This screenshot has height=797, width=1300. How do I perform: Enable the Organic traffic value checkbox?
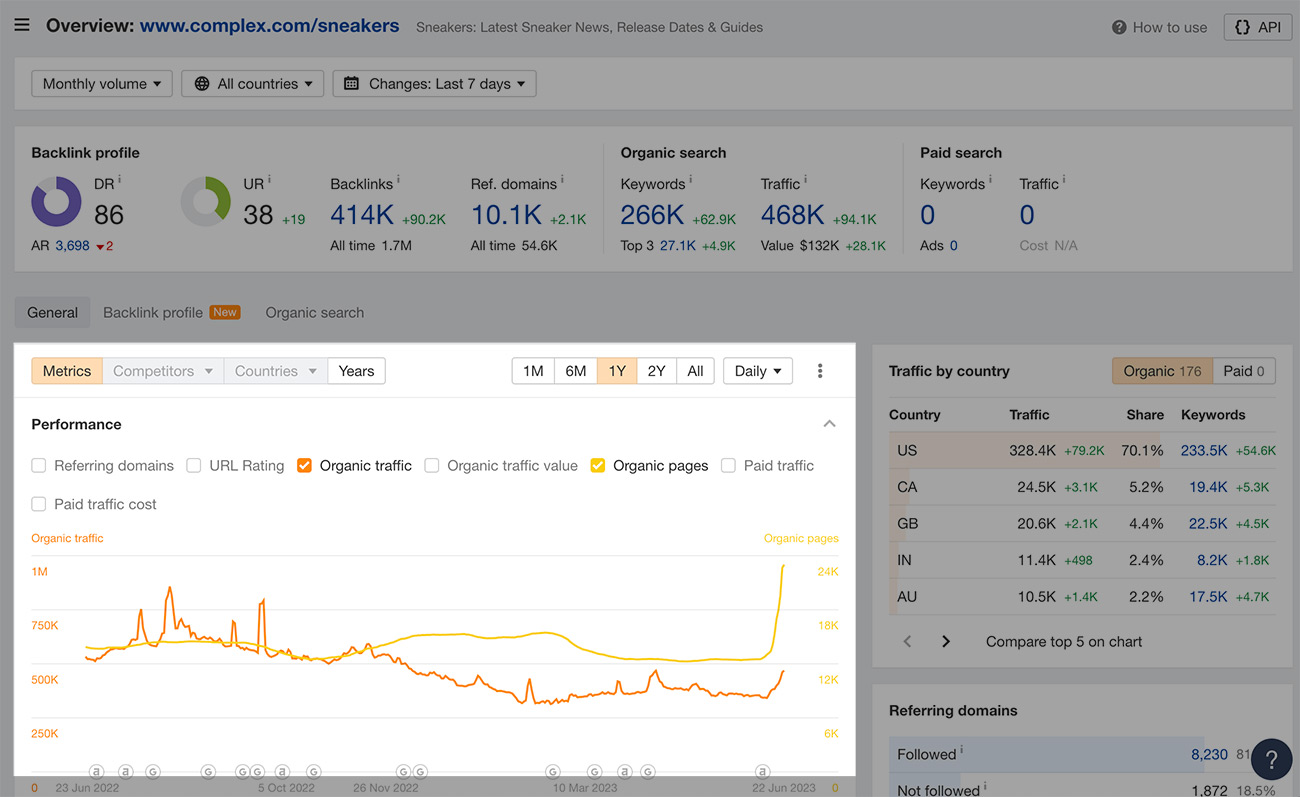pos(432,466)
